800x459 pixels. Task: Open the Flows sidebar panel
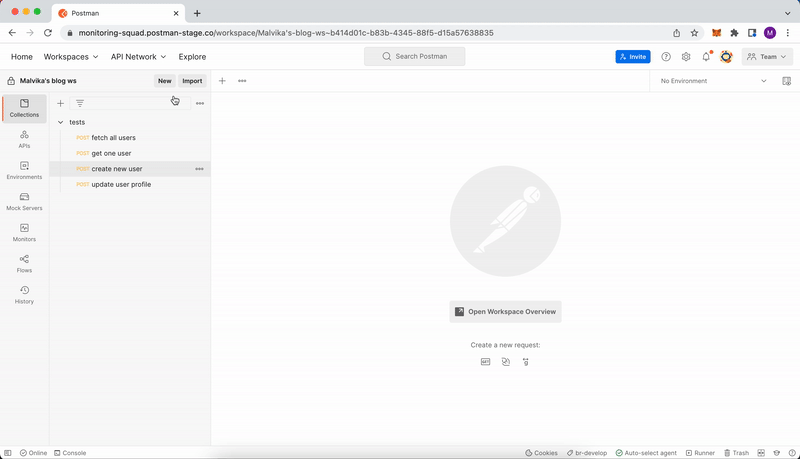pos(24,263)
